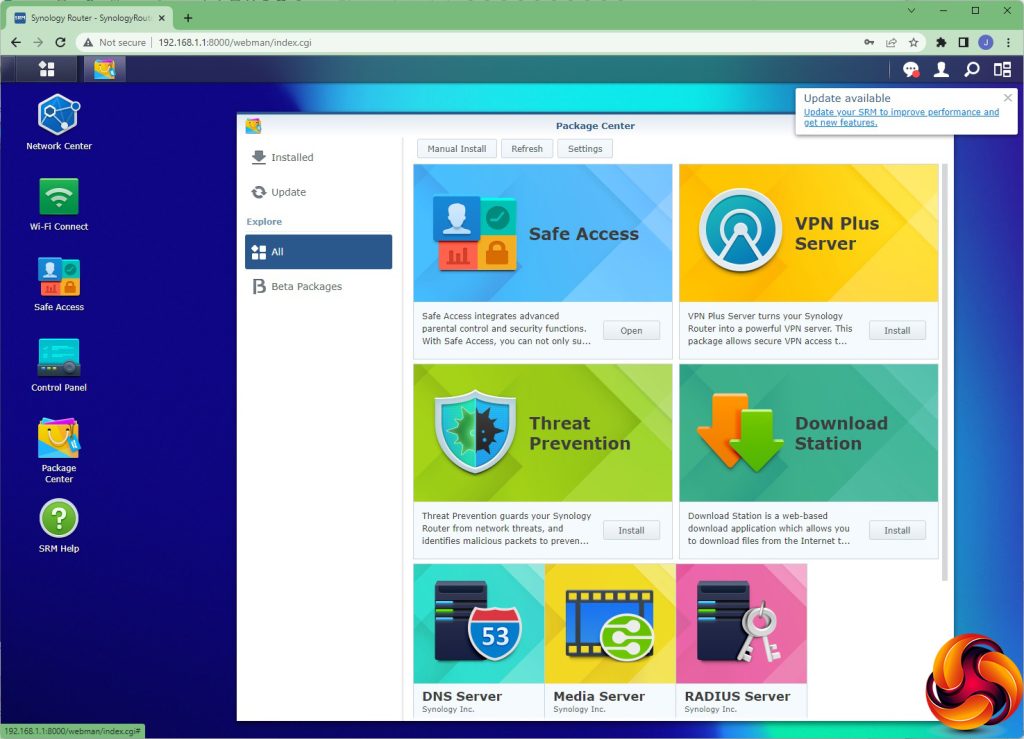1024x739 pixels.
Task: Click the SRM search magnifier icon
Action: pyautogui.click(x=972, y=69)
